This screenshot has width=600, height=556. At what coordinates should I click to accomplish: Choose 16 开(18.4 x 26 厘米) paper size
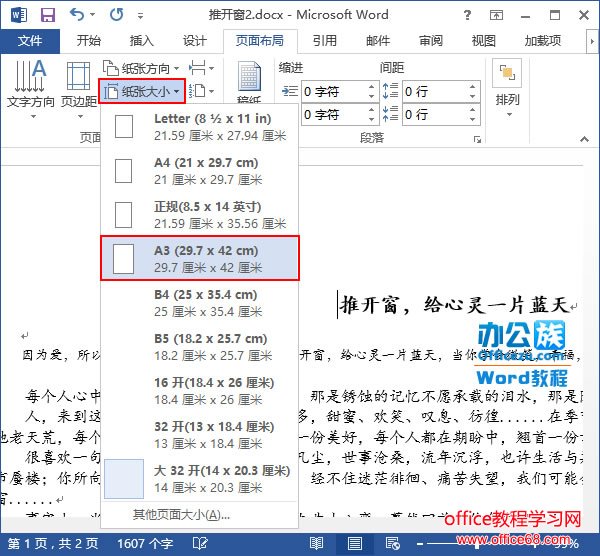199,391
